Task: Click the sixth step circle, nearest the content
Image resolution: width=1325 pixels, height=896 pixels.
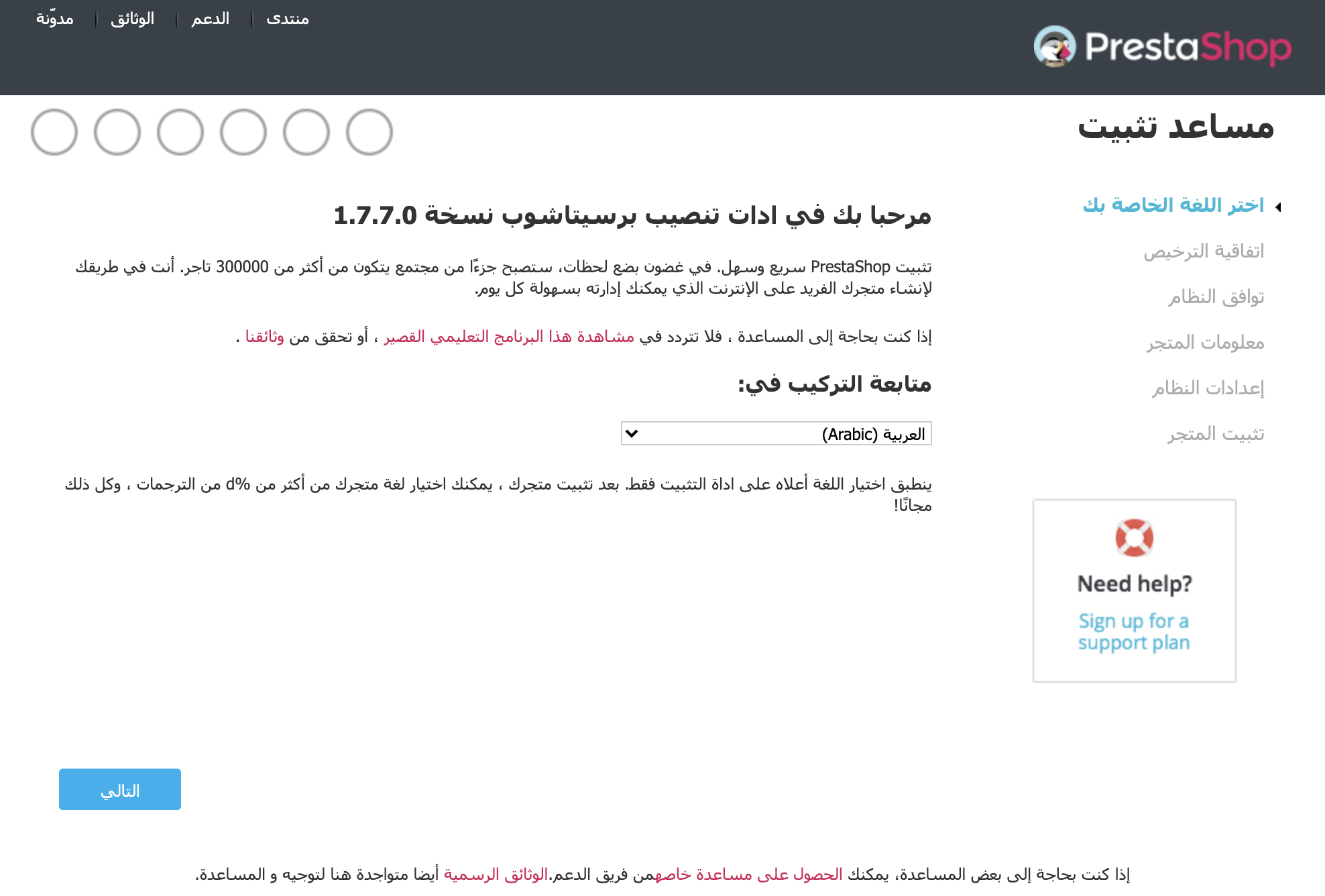Action: point(369,132)
